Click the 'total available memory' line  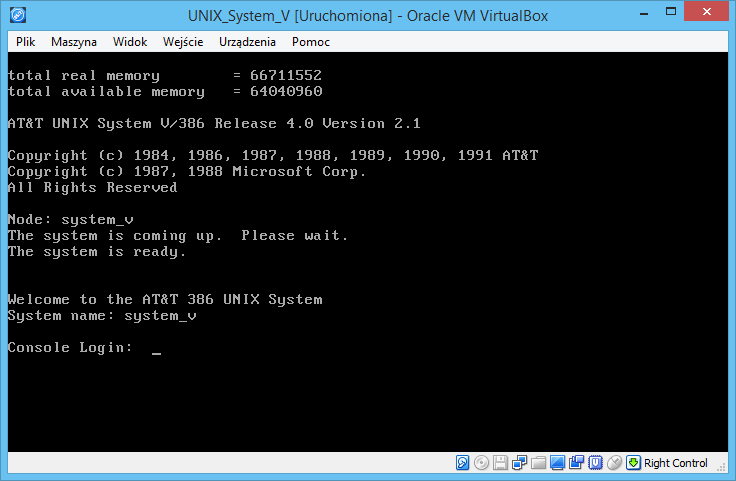tap(165, 91)
